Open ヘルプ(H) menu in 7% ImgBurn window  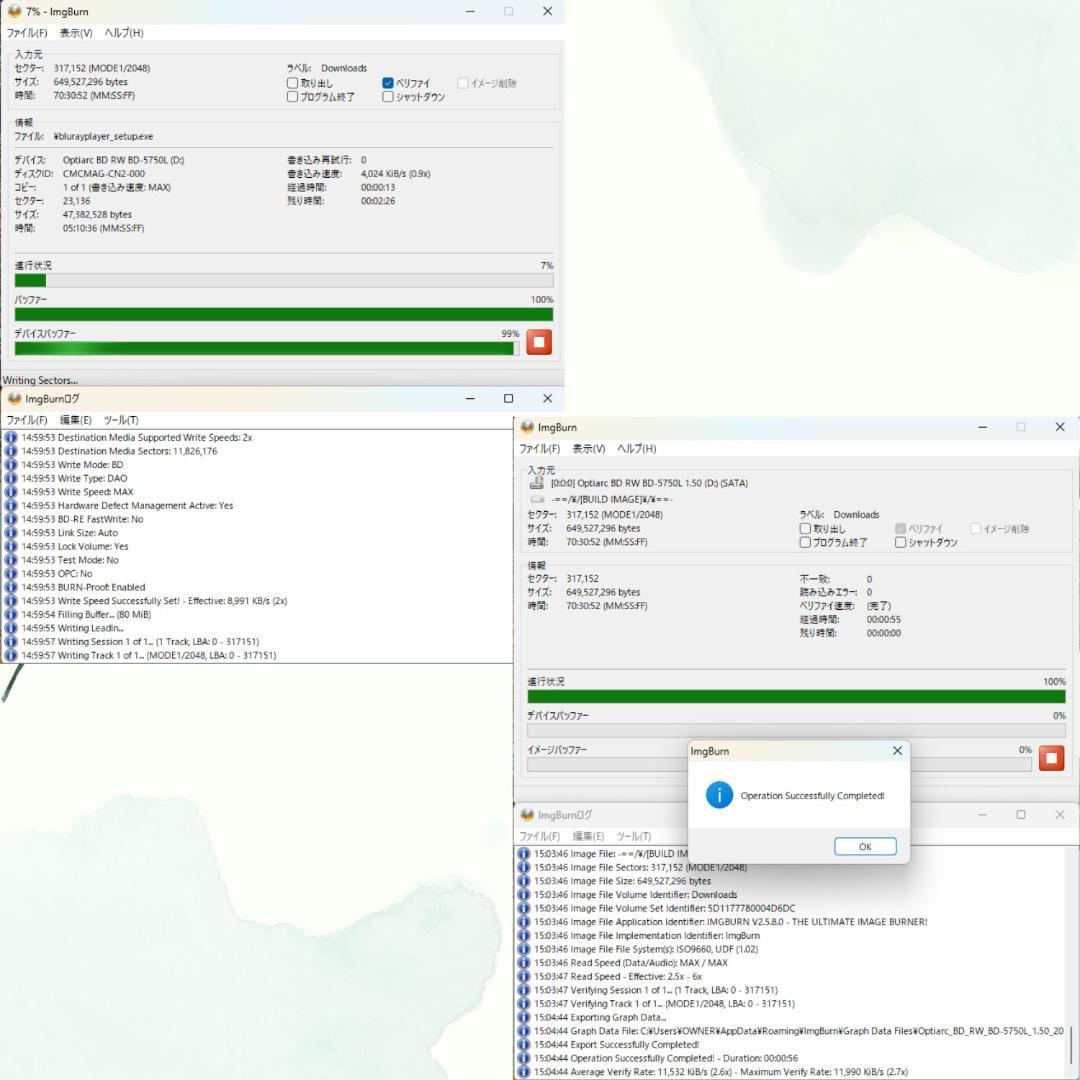[124, 32]
